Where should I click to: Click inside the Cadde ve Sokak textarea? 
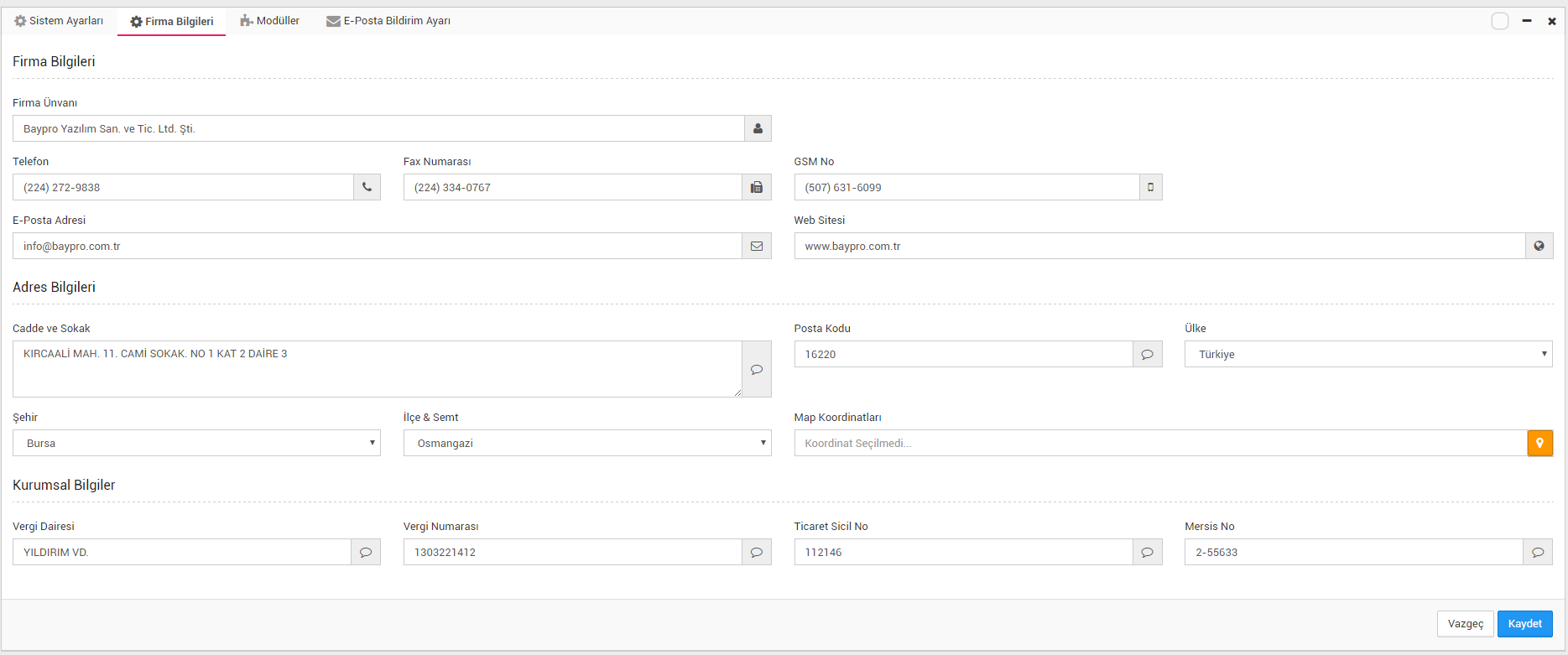pos(378,369)
